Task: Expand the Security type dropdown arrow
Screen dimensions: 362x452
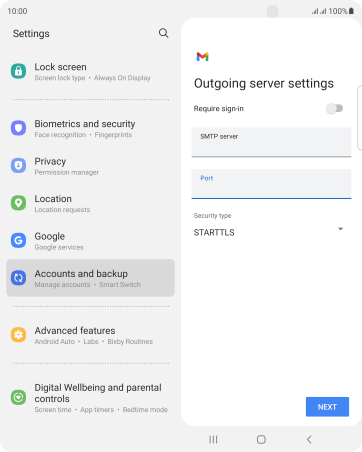Action: point(340,229)
